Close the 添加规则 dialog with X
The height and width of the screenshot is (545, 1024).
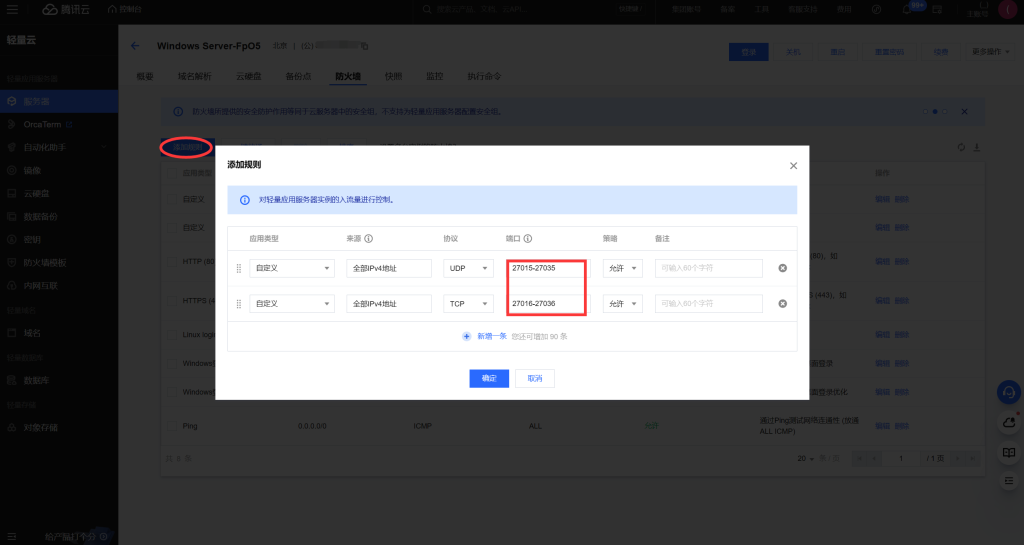(x=793, y=165)
